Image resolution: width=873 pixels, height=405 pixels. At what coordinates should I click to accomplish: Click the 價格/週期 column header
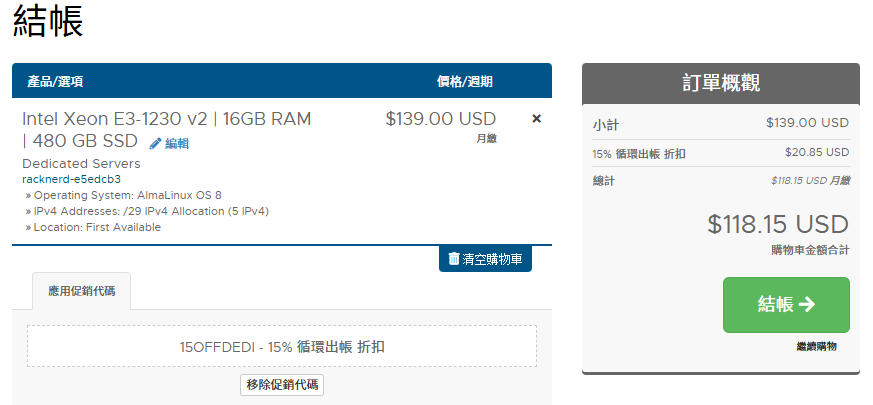[x=464, y=82]
